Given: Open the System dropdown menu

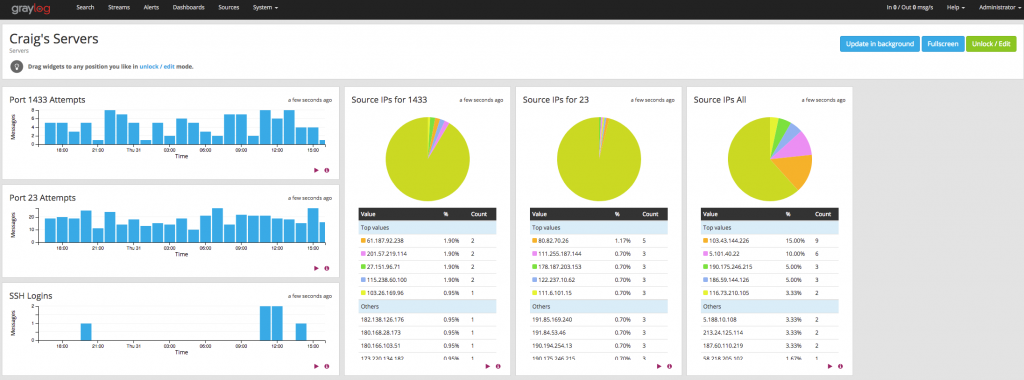Looking at the screenshot, I should coord(265,8).
